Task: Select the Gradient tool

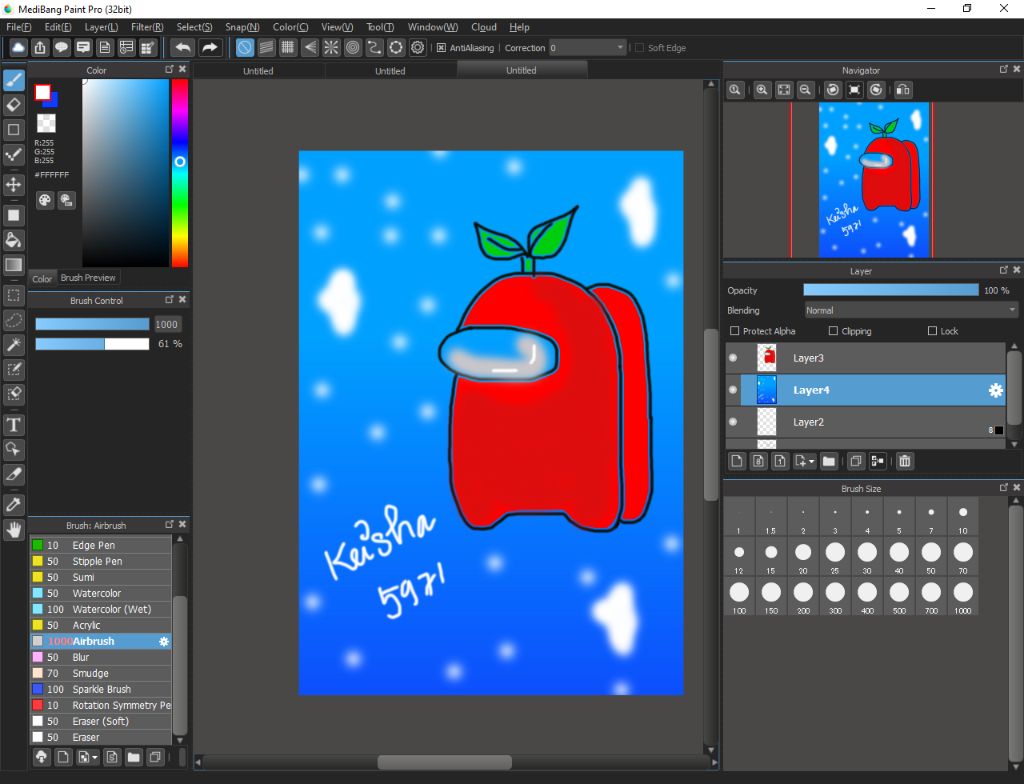Action: coord(14,265)
